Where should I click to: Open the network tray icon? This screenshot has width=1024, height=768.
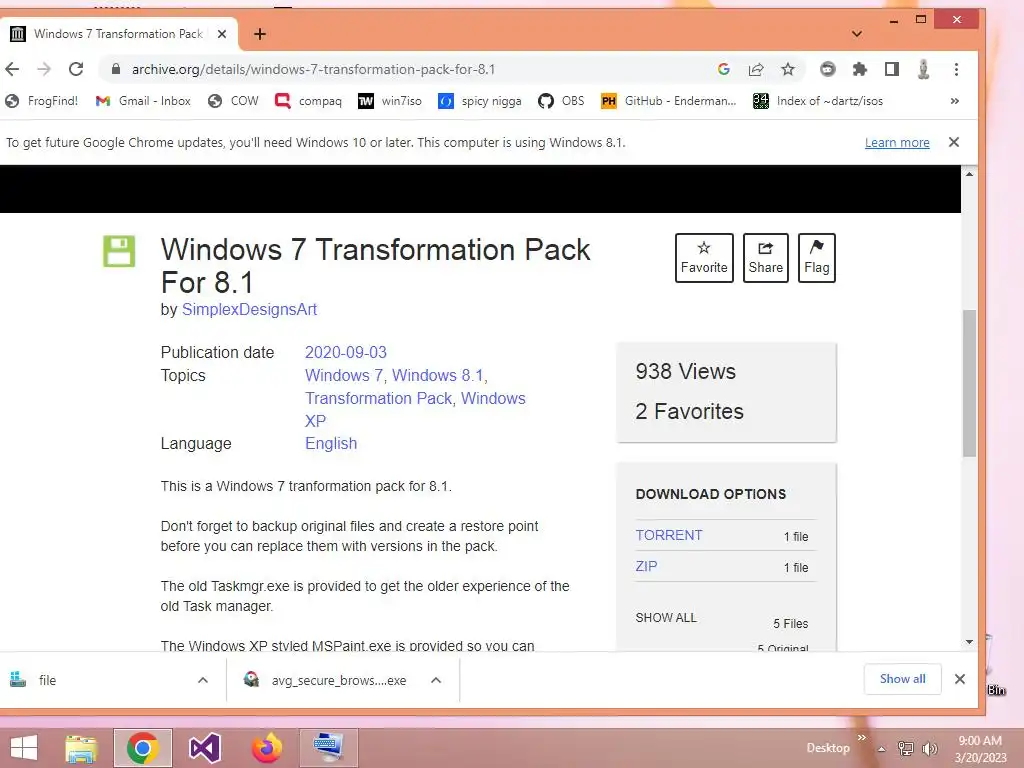point(906,749)
